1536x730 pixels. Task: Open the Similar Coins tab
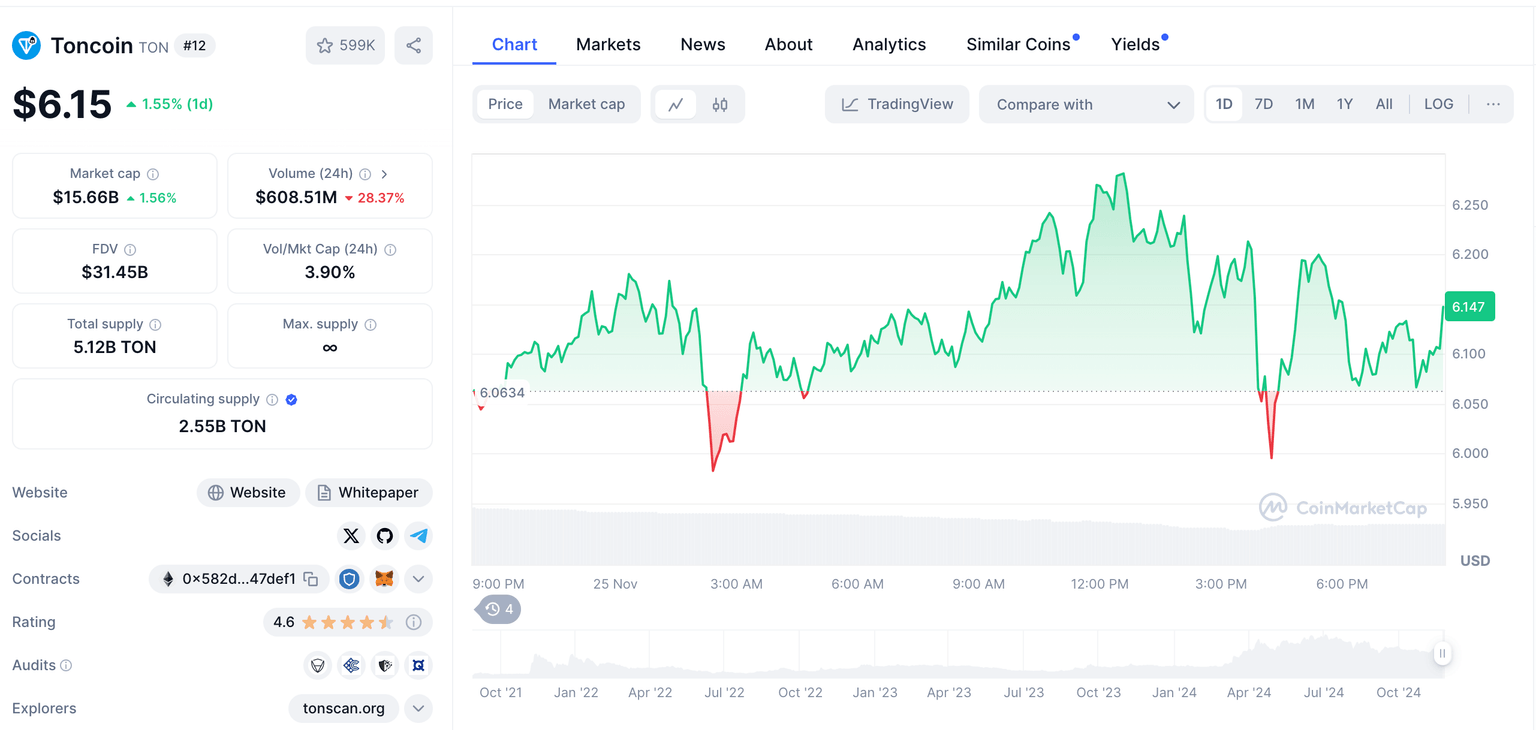tap(1018, 45)
